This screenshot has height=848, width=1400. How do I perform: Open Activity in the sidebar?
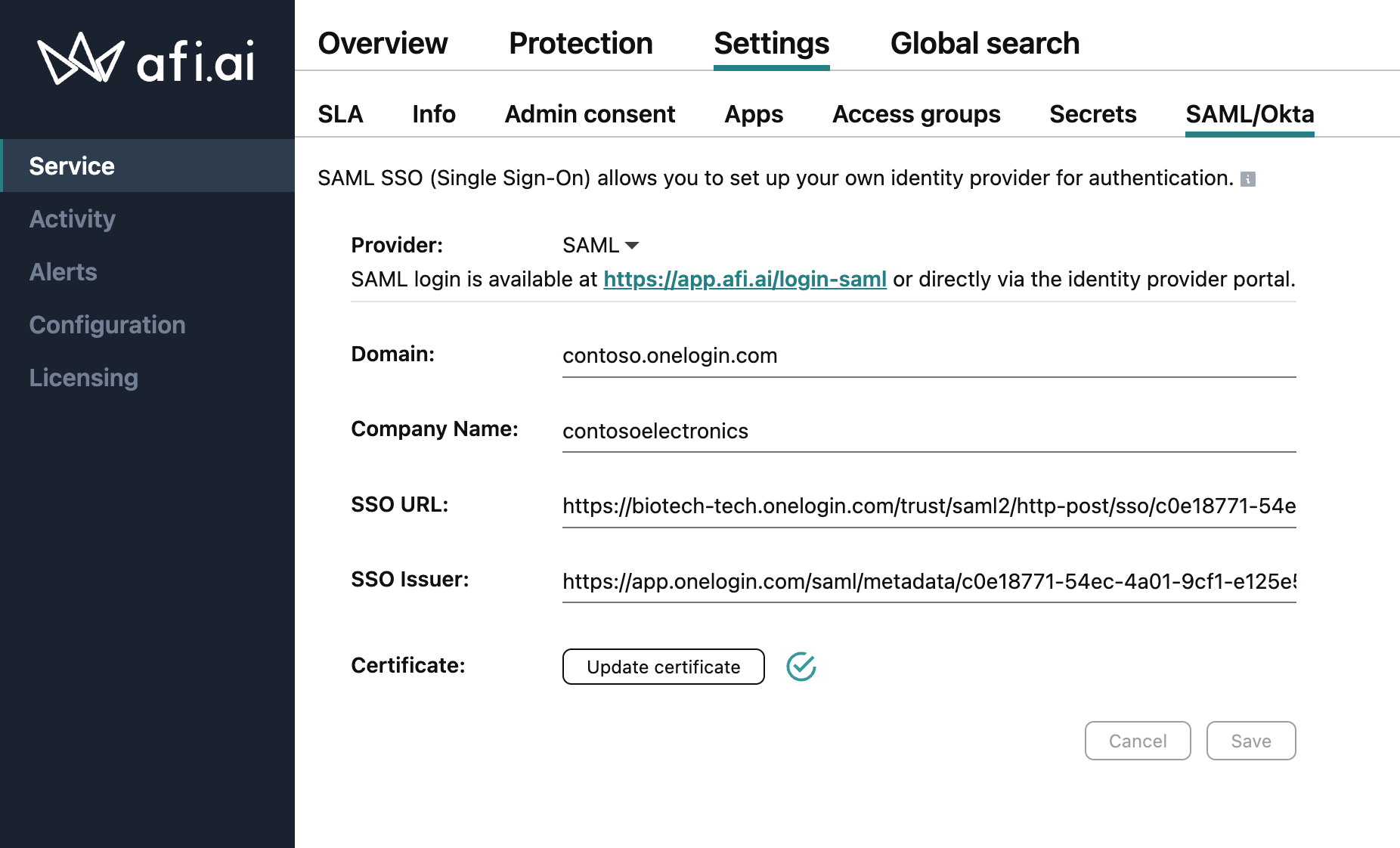[147, 218]
